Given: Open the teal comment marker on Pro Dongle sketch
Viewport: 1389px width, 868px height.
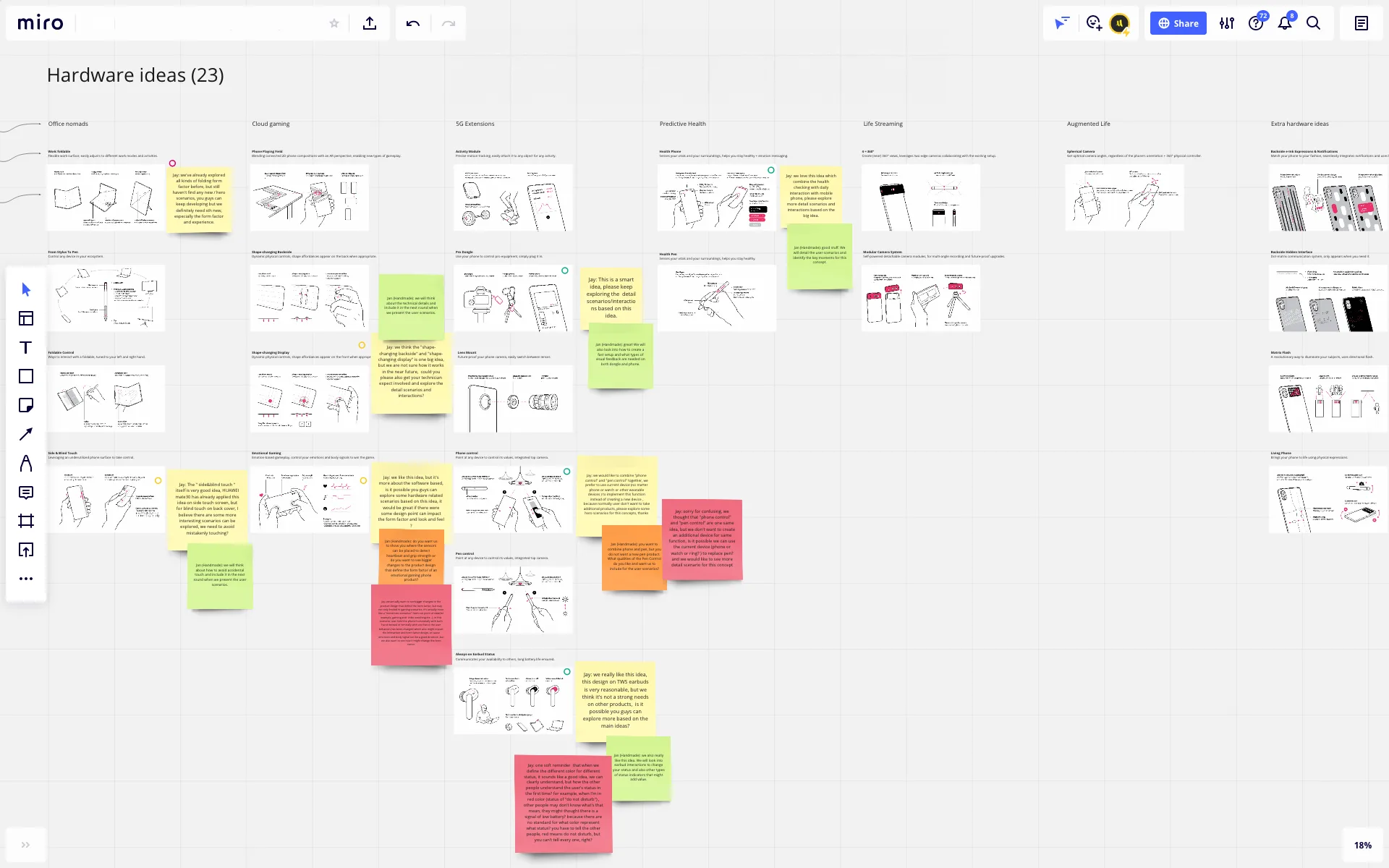Looking at the screenshot, I should point(565,271).
